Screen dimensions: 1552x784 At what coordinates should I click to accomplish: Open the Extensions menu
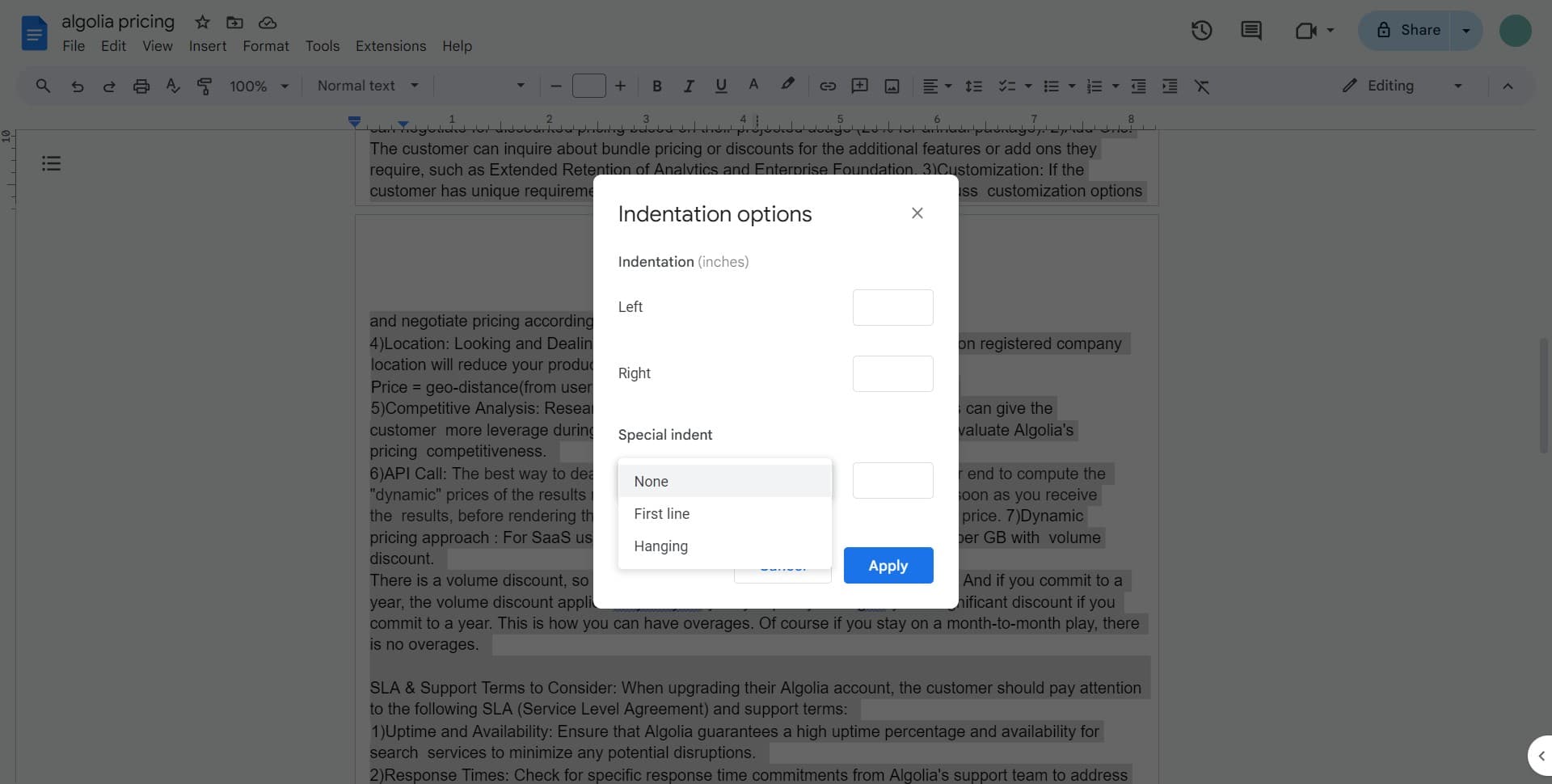tap(390, 46)
